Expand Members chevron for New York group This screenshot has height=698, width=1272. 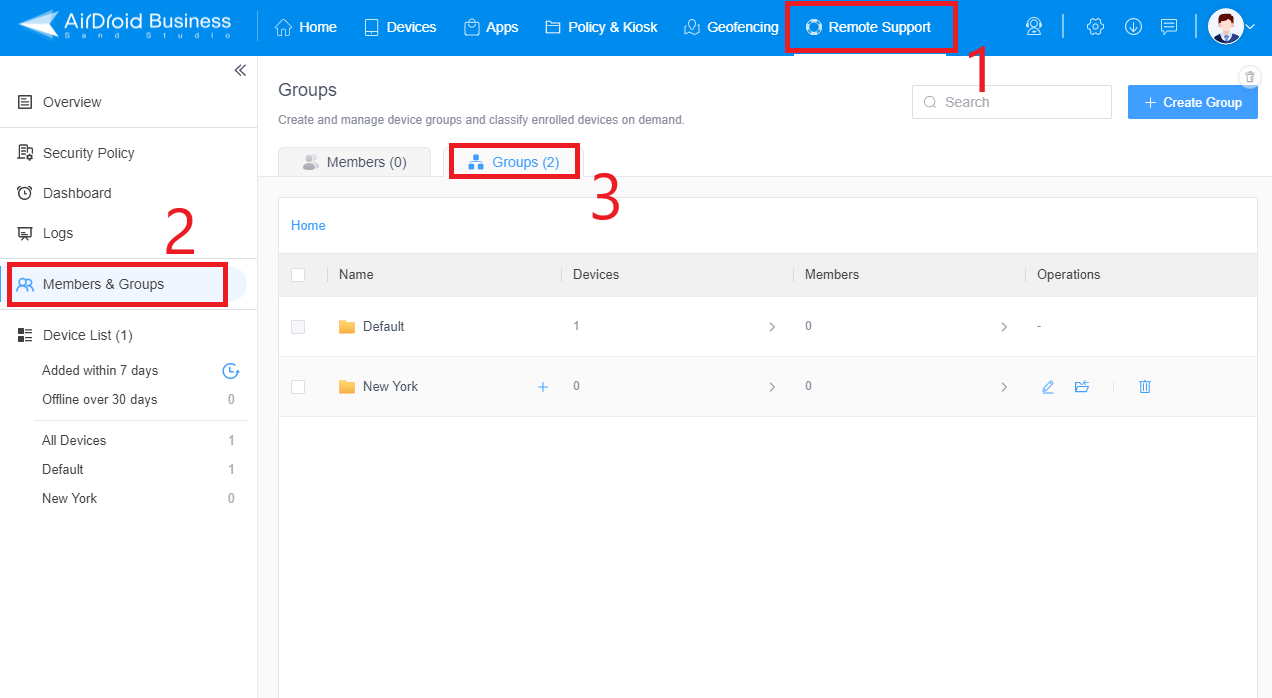click(x=1004, y=387)
